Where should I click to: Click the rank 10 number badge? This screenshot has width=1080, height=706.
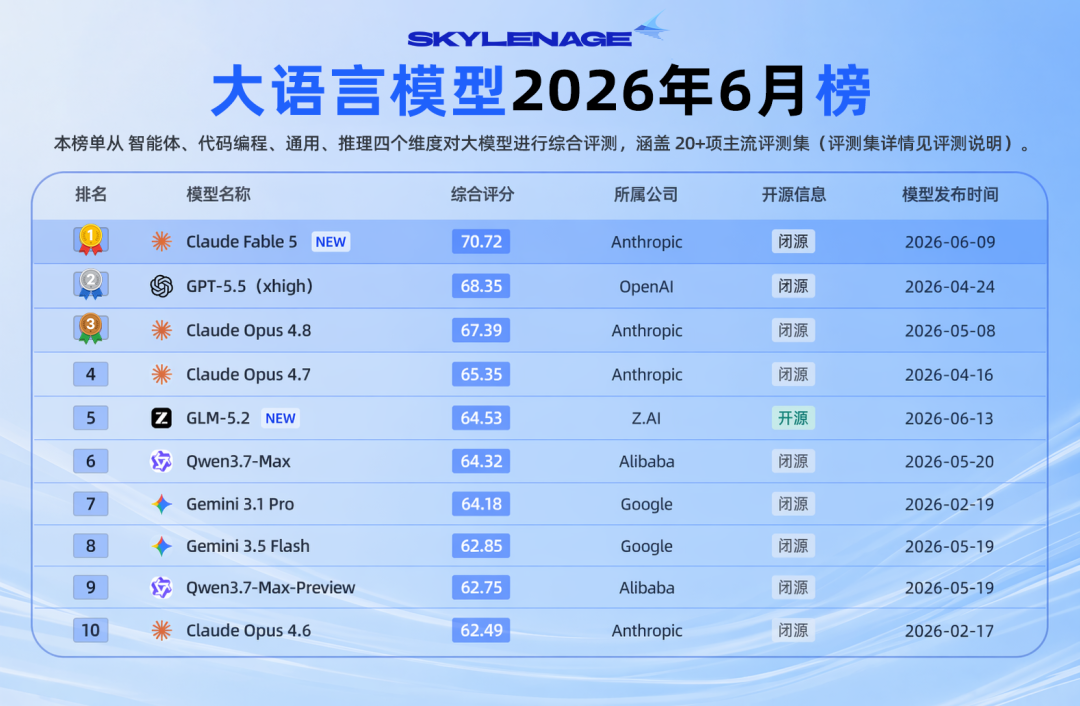point(91,630)
